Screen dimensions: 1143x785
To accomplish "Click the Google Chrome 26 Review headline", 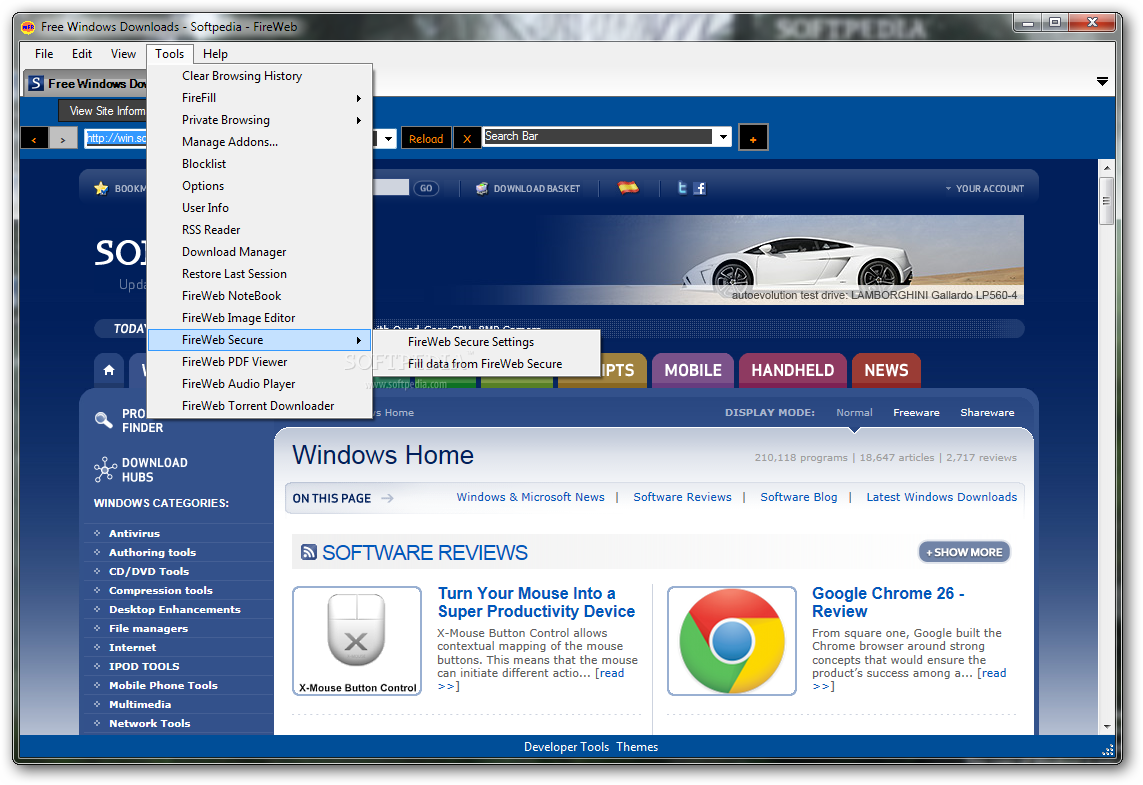I will pos(888,602).
